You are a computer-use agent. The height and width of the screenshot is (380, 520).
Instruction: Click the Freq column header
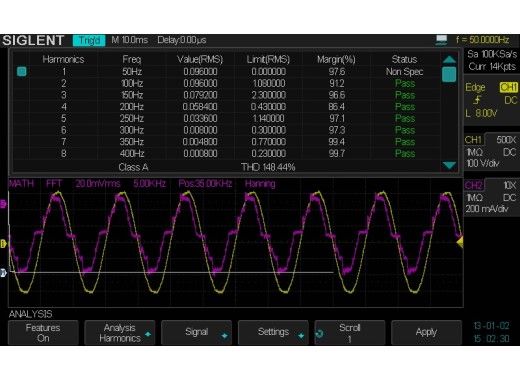click(132, 60)
